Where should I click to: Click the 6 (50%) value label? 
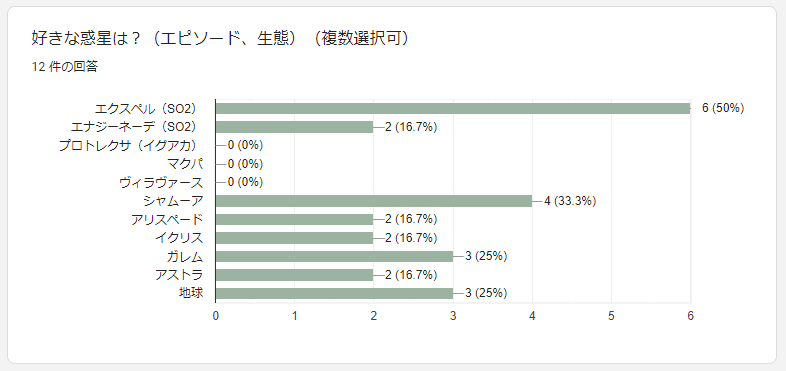click(x=723, y=108)
